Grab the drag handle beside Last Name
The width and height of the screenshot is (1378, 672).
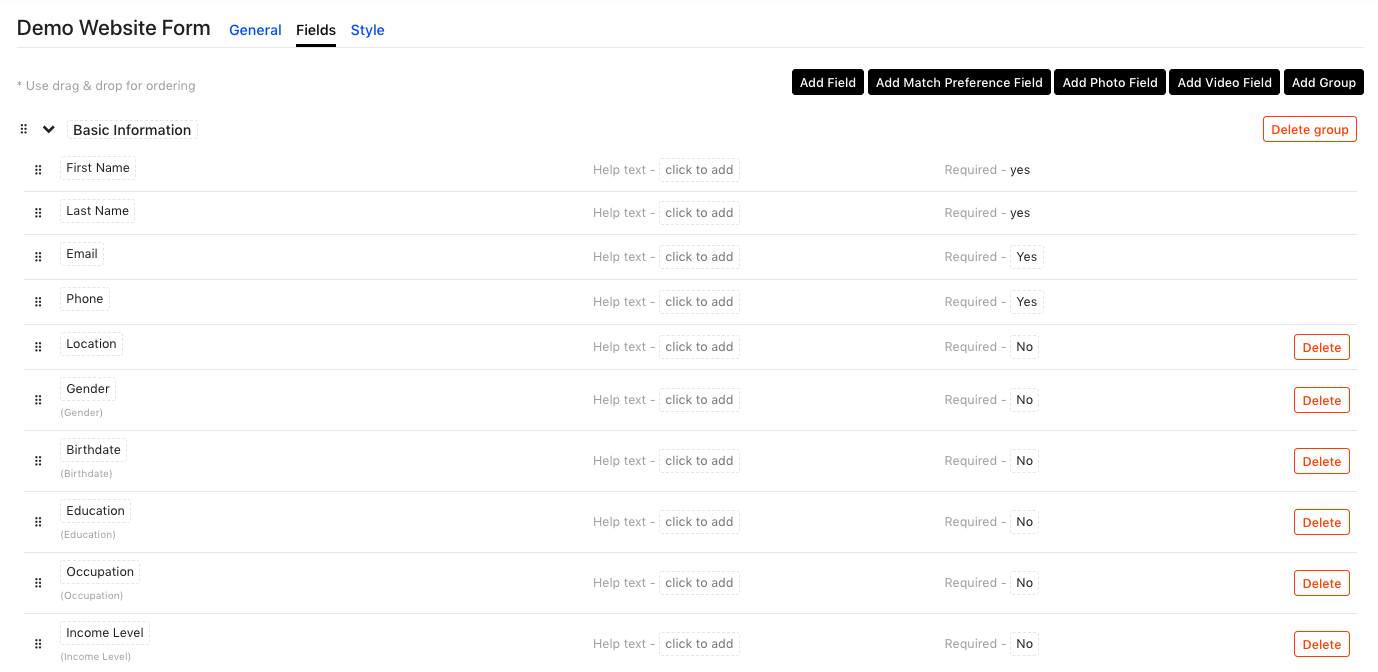pos(38,212)
